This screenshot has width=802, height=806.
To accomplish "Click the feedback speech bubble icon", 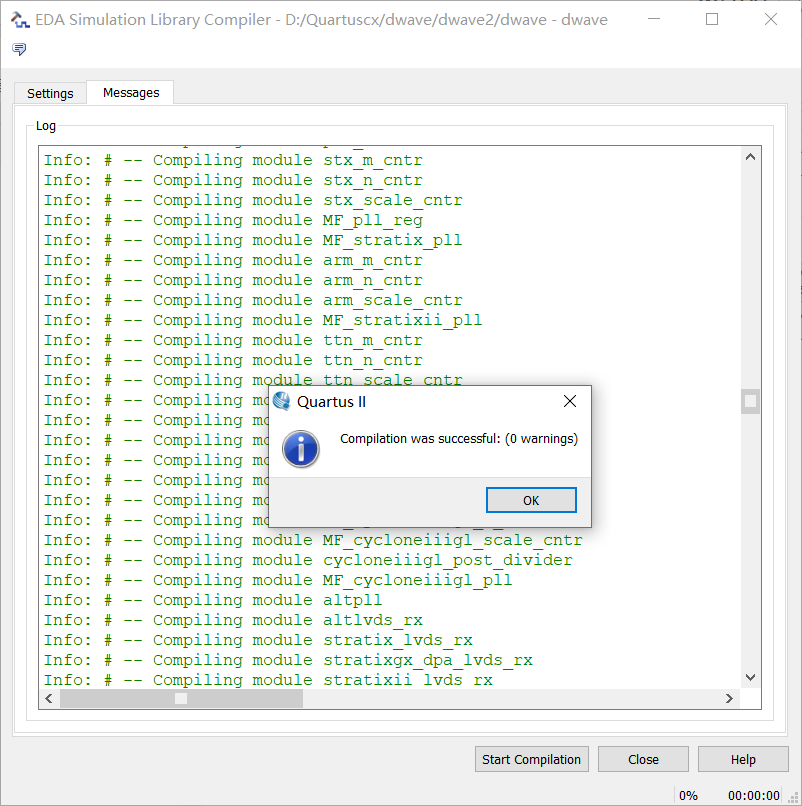I will pos(19,49).
